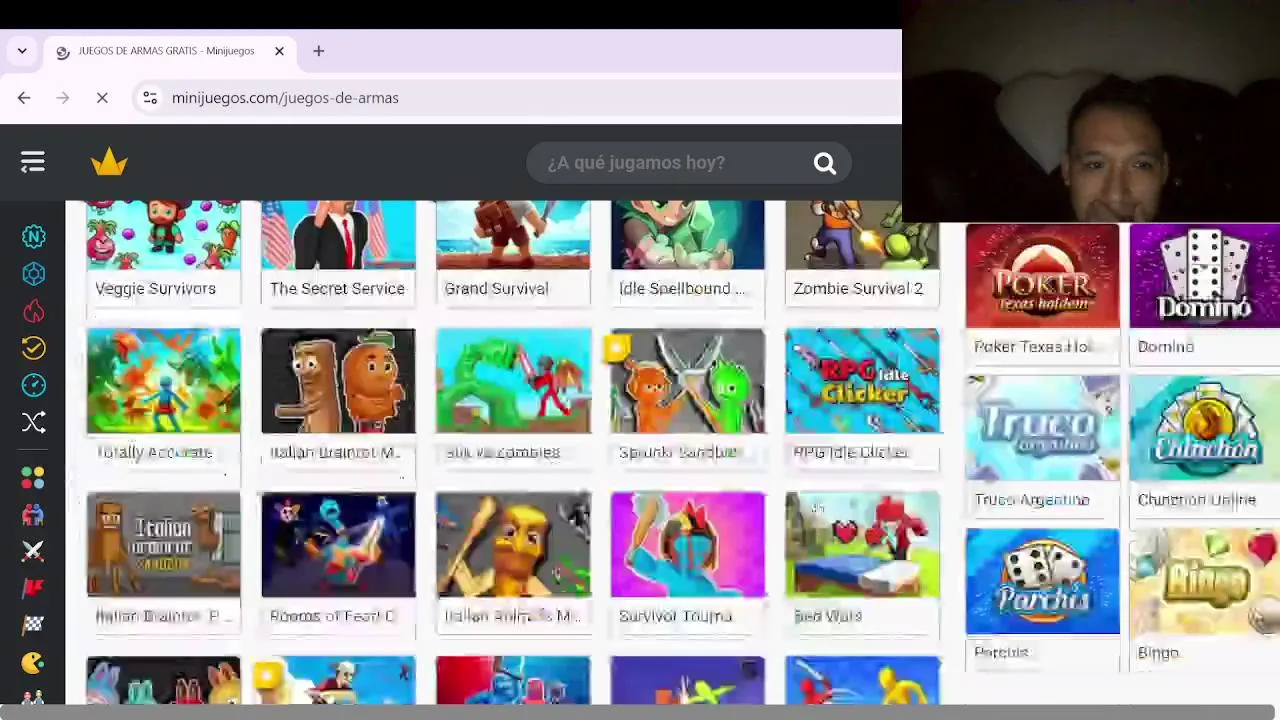This screenshot has height=720, width=1280.
Task: Open The Secret Service game
Action: click(338, 251)
